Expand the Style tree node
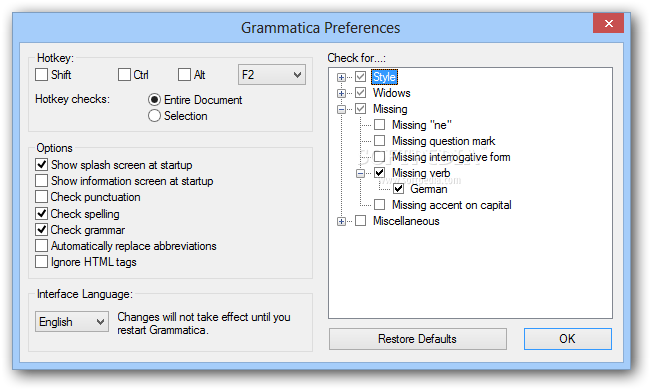Screen dimensions: 651x390 pyautogui.click(x=341, y=77)
